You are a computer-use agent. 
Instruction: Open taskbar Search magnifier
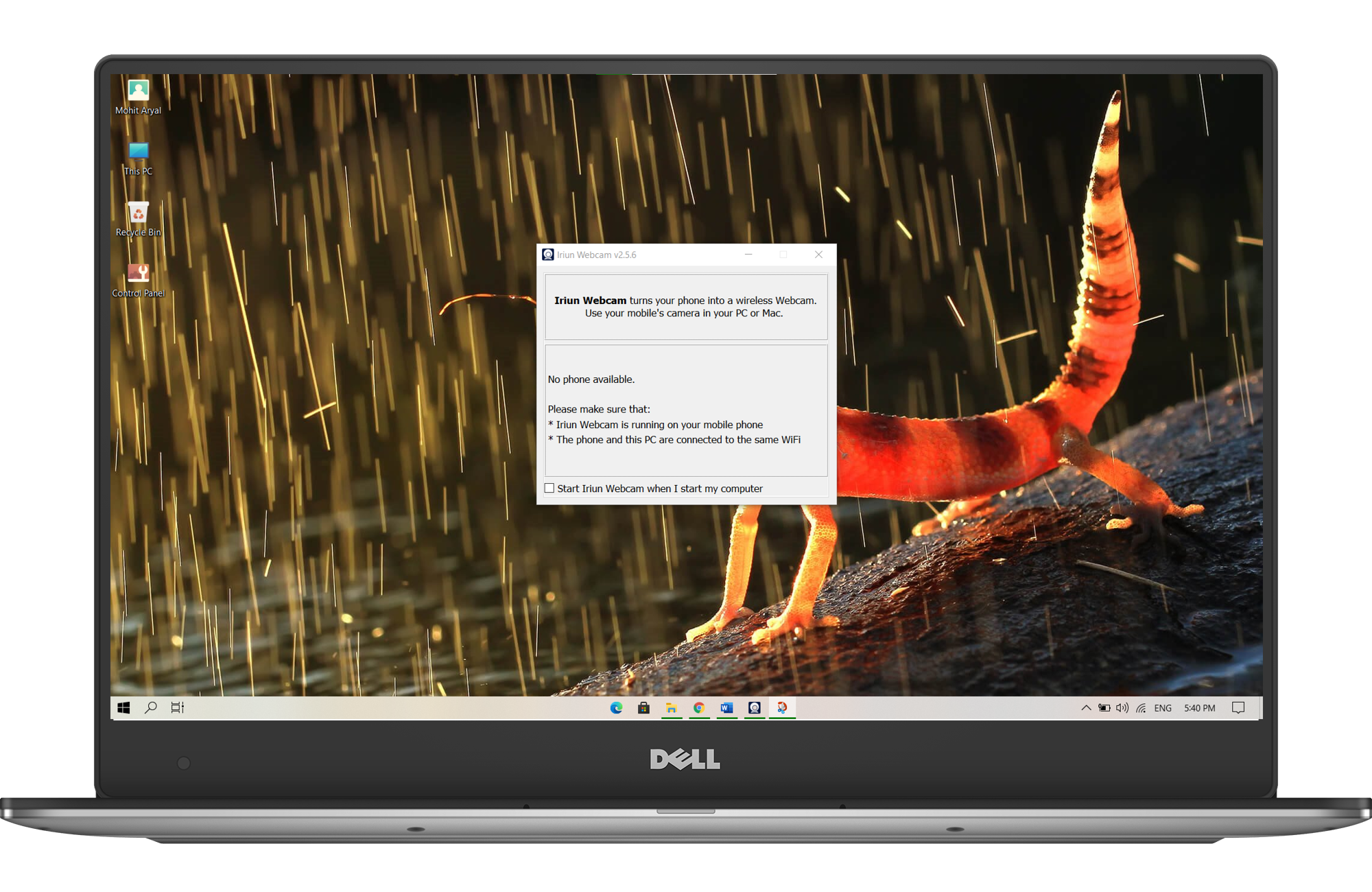pyautogui.click(x=151, y=708)
